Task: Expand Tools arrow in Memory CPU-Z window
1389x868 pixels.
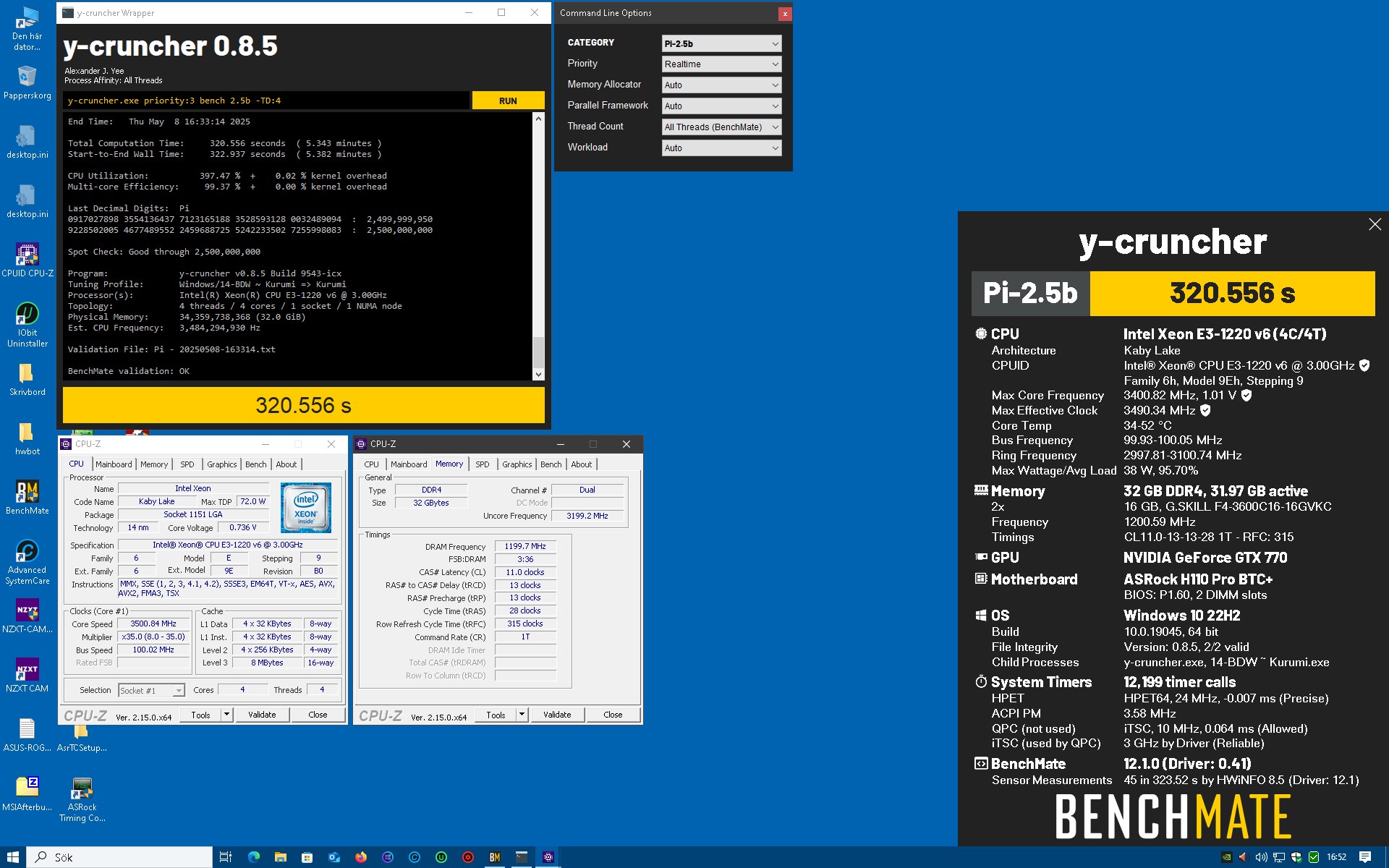Action: (522, 715)
